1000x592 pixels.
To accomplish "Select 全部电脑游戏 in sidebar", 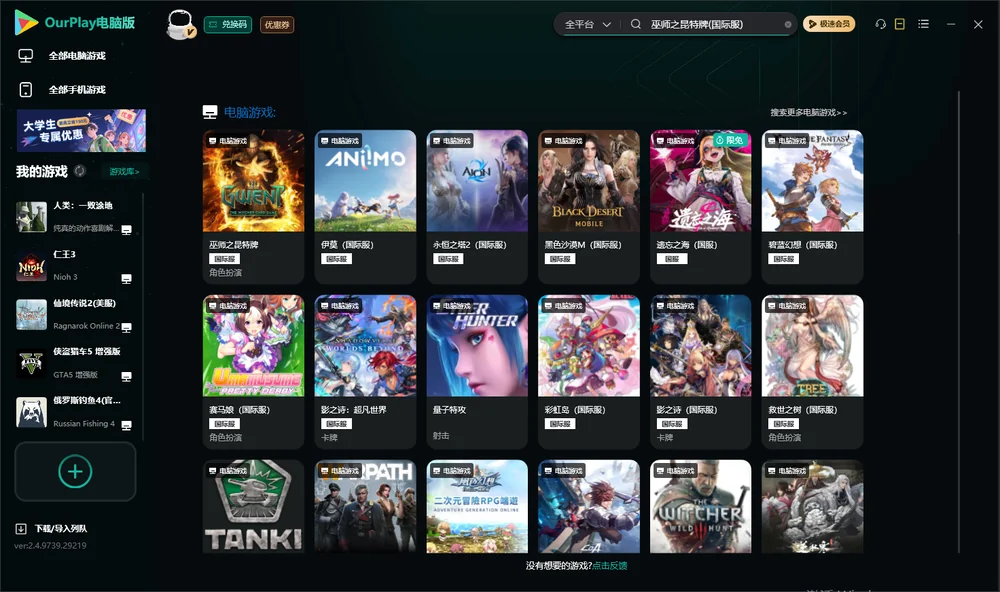I will 77,56.
